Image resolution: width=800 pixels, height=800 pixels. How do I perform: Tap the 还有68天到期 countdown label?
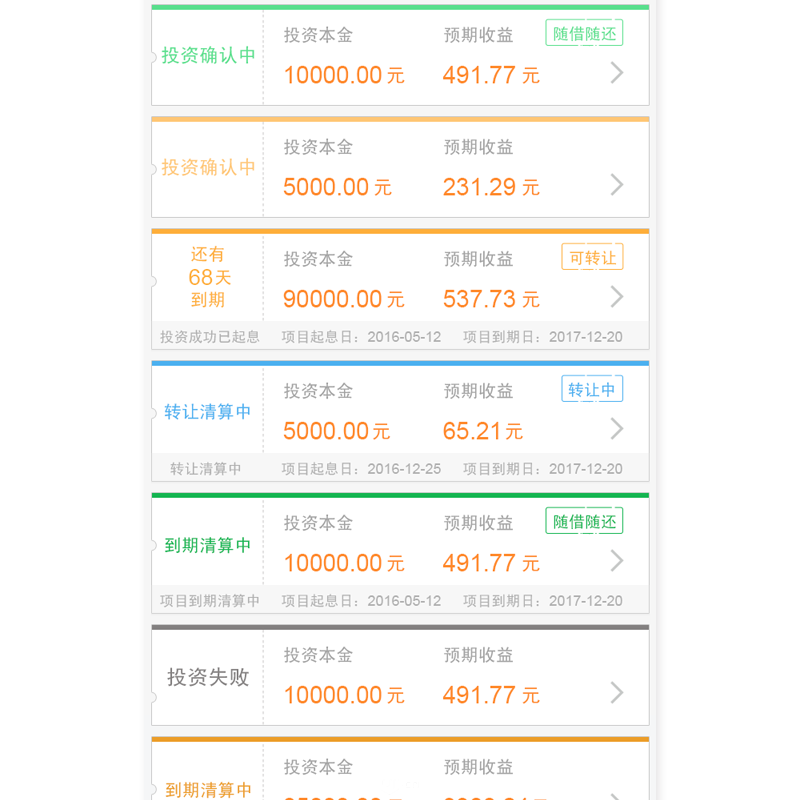(208, 278)
